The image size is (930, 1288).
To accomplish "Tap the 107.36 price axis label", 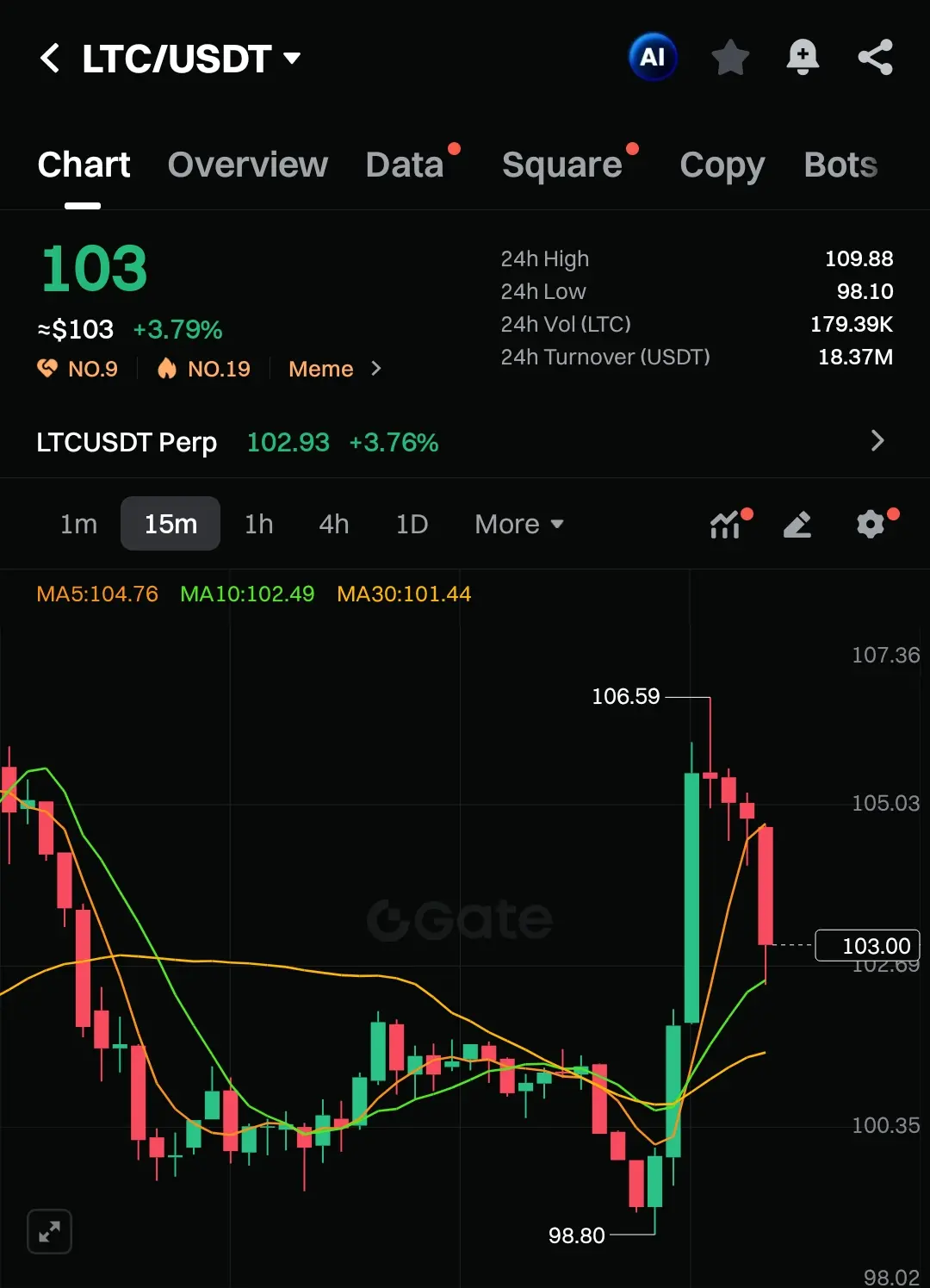I will tap(885, 655).
